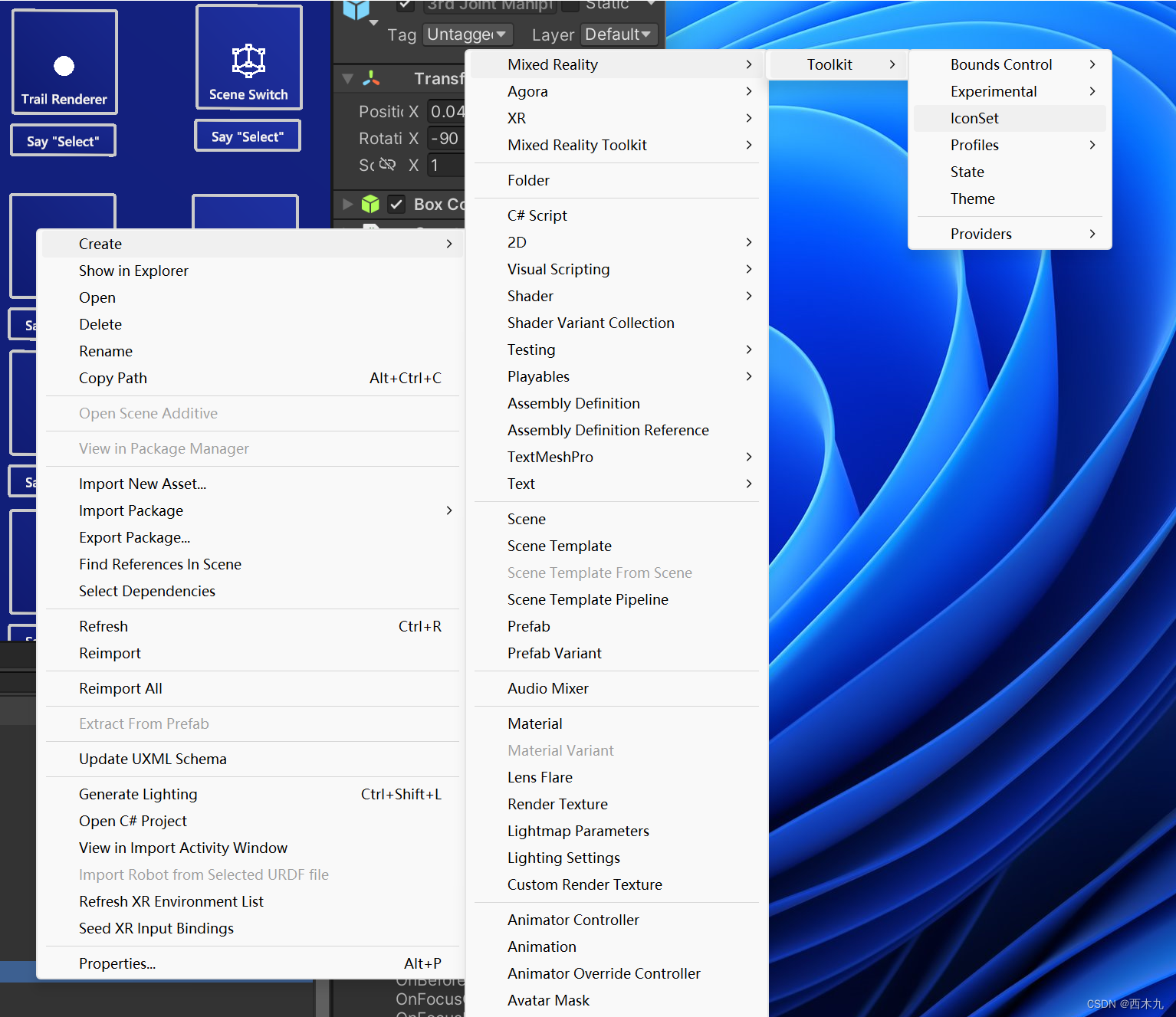The width and height of the screenshot is (1176, 1017).
Task: Expand the Mixed Reality submenu
Action: (617, 64)
